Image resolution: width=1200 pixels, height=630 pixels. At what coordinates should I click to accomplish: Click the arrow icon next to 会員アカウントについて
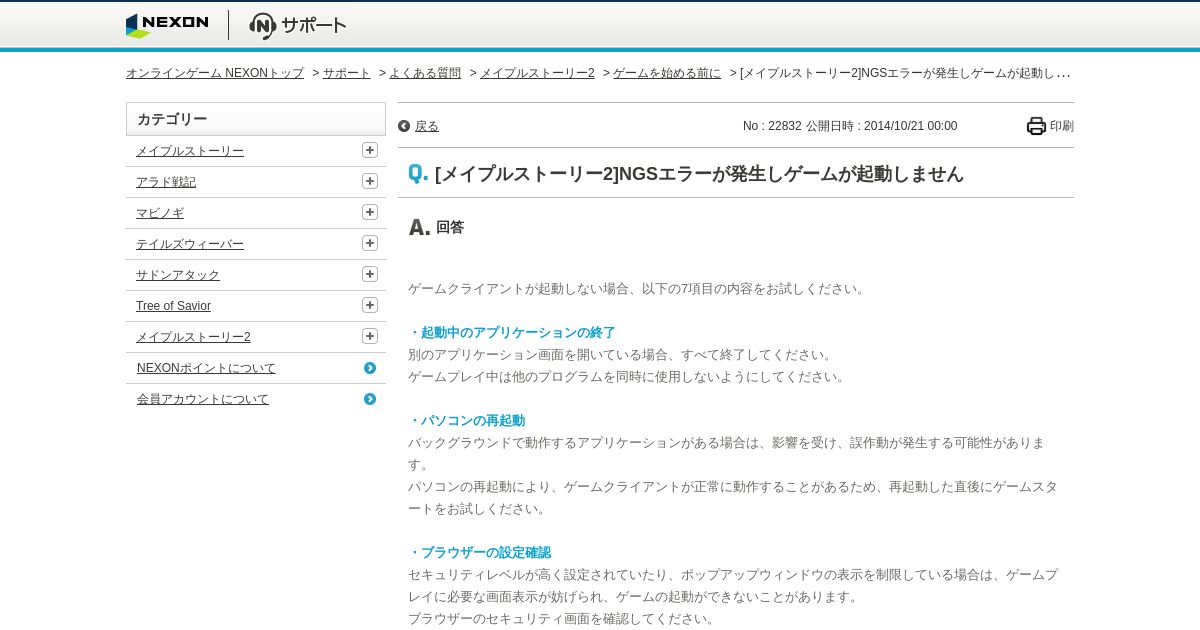[370, 399]
